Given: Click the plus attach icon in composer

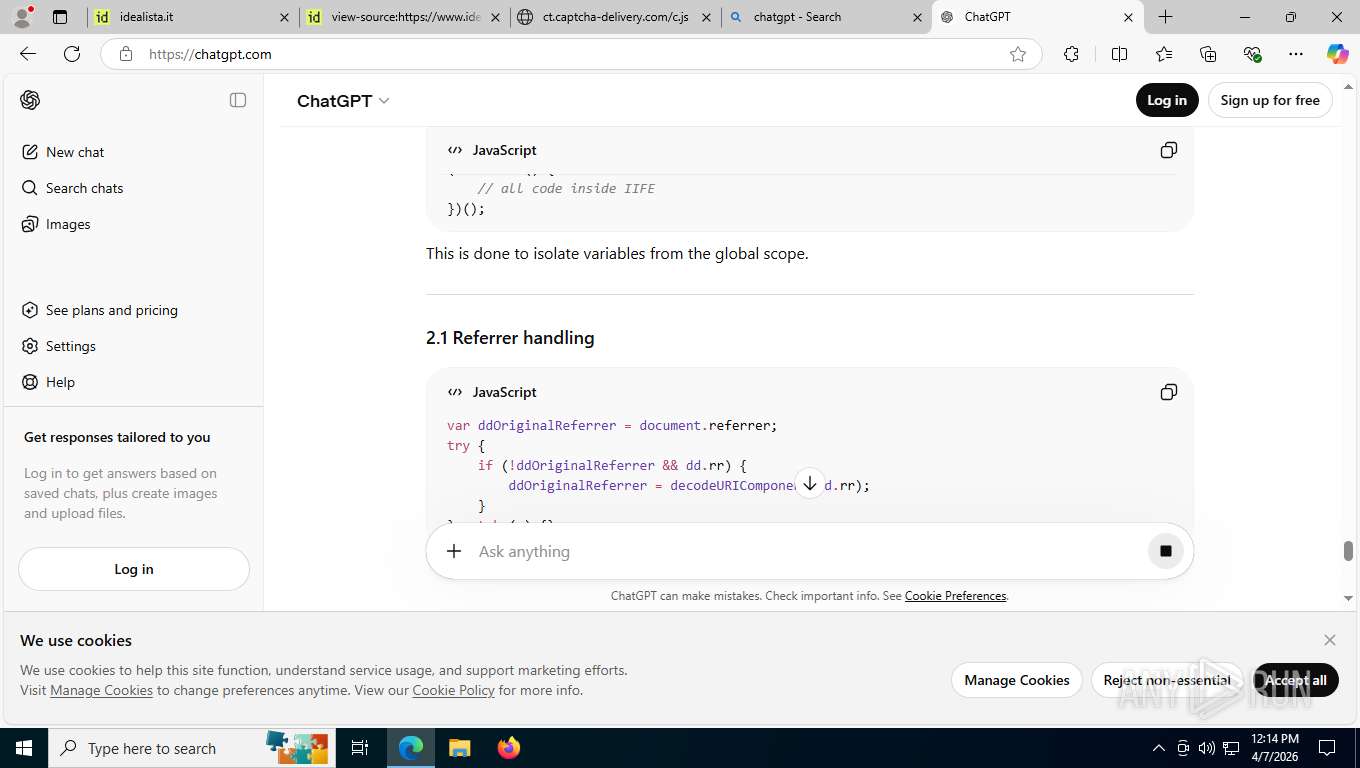Looking at the screenshot, I should pyautogui.click(x=454, y=551).
